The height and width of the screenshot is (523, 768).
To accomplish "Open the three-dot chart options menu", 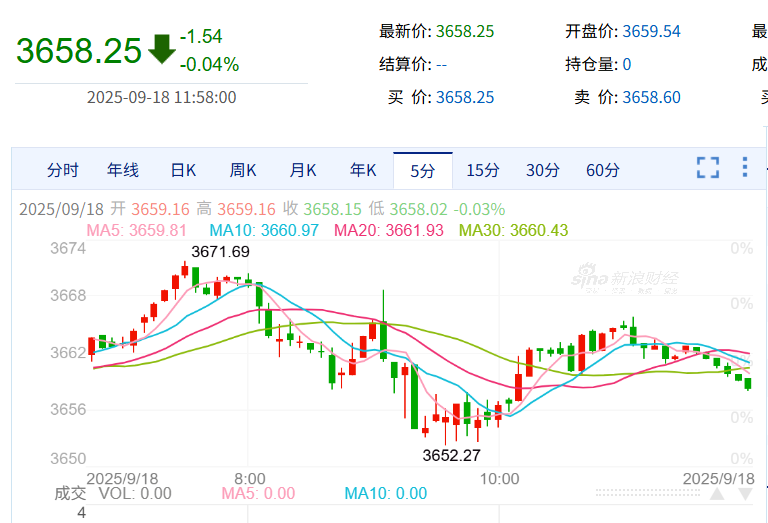I will pyautogui.click(x=745, y=168).
